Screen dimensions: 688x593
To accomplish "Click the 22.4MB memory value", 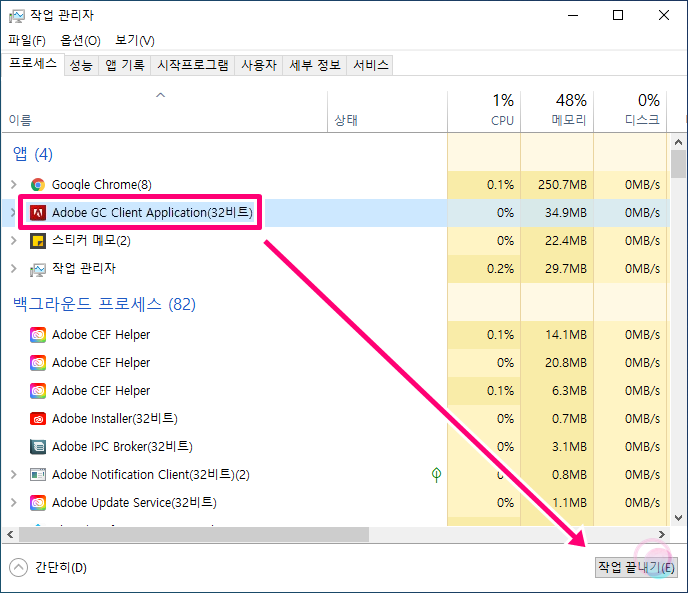I will pos(566,241).
